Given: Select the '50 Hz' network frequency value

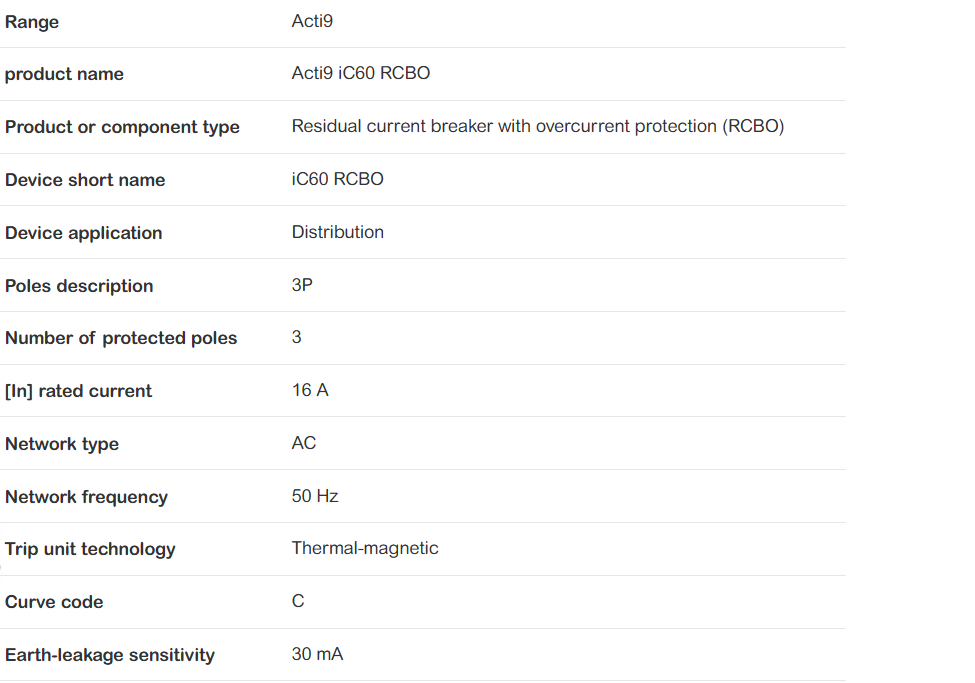Looking at the screenshot, I should click(x=315, y=497).
